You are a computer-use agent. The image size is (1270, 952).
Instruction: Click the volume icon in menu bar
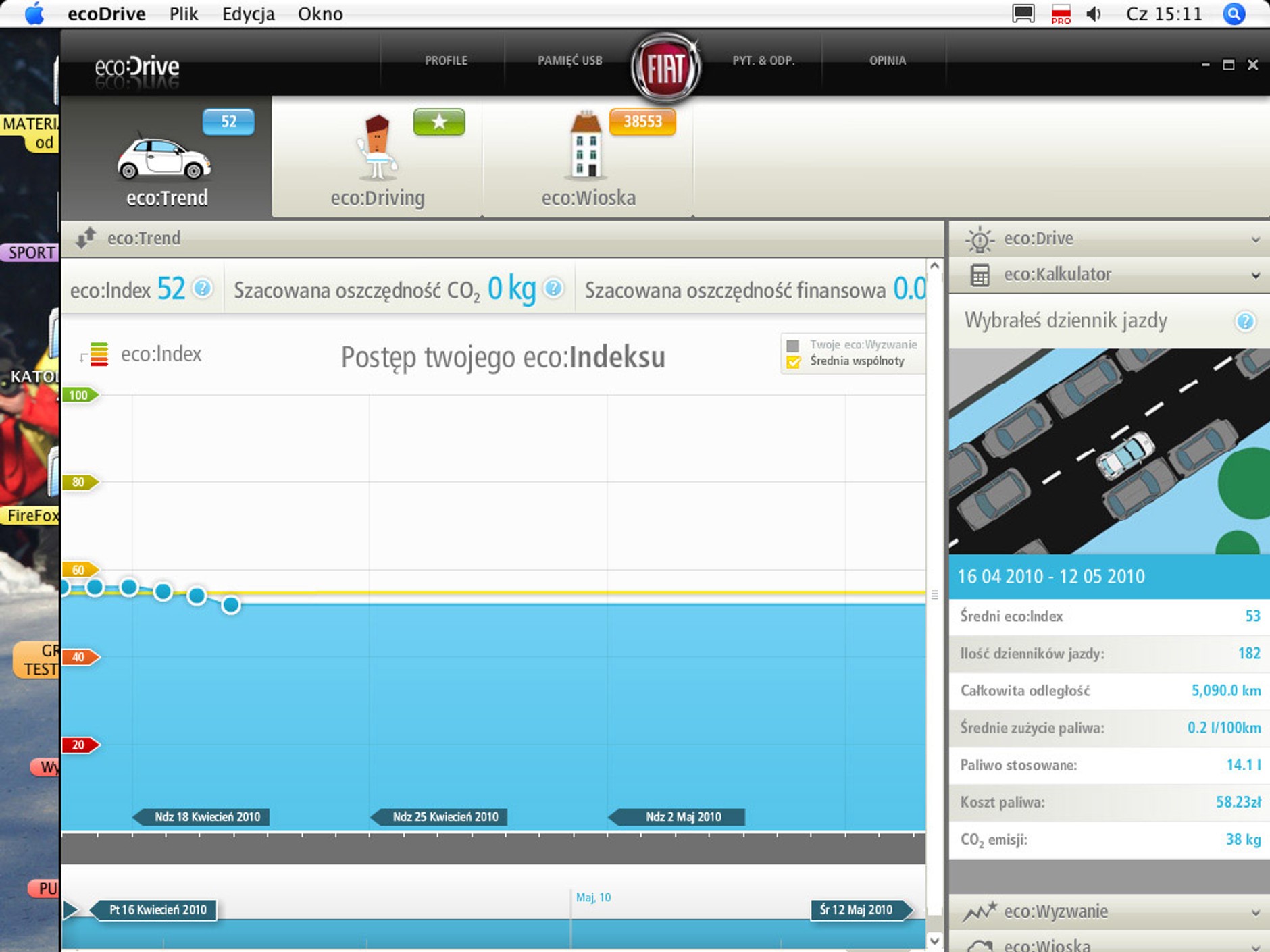coord(1094,14)
